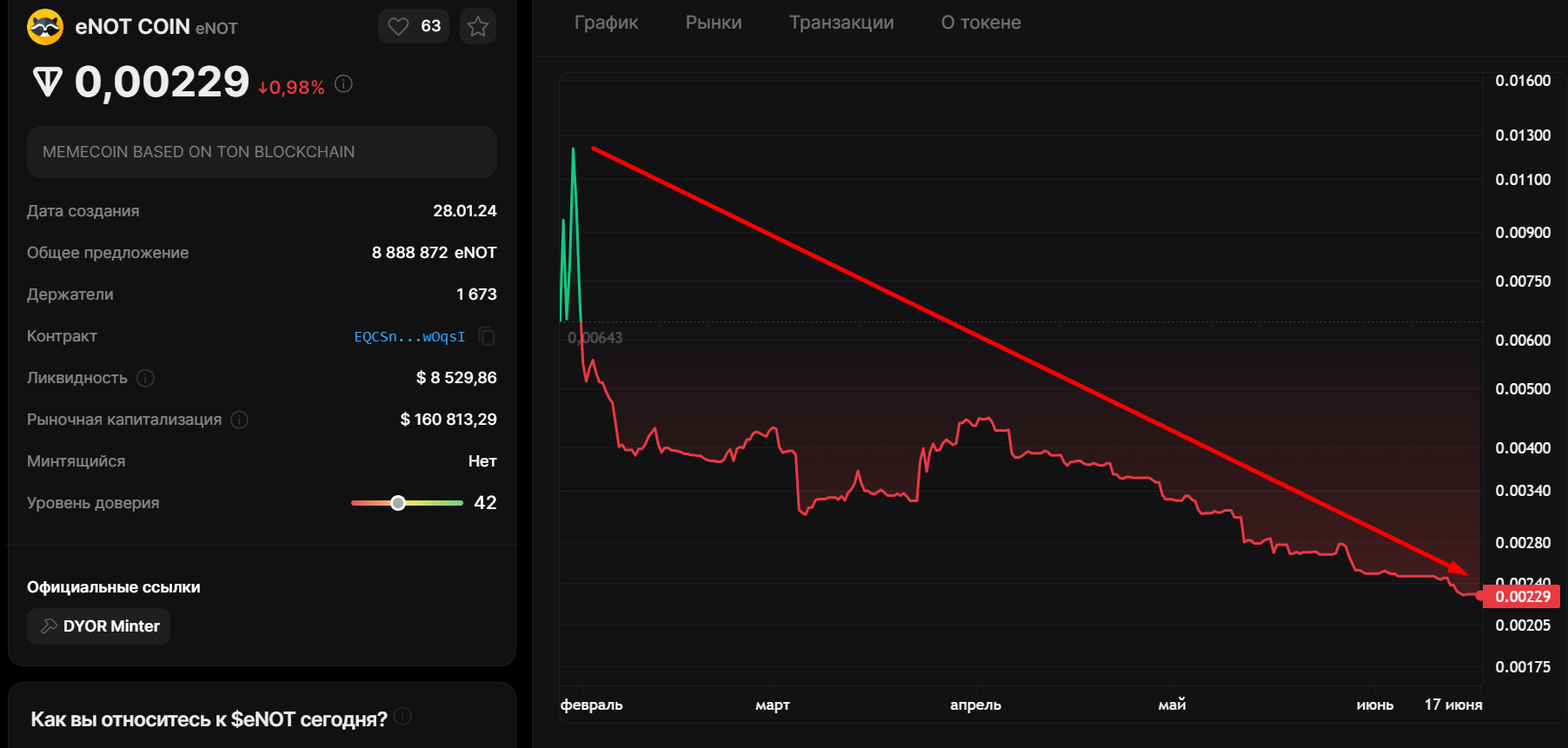Click the TON currency symbol next to the price

click(x=48, y=83)
